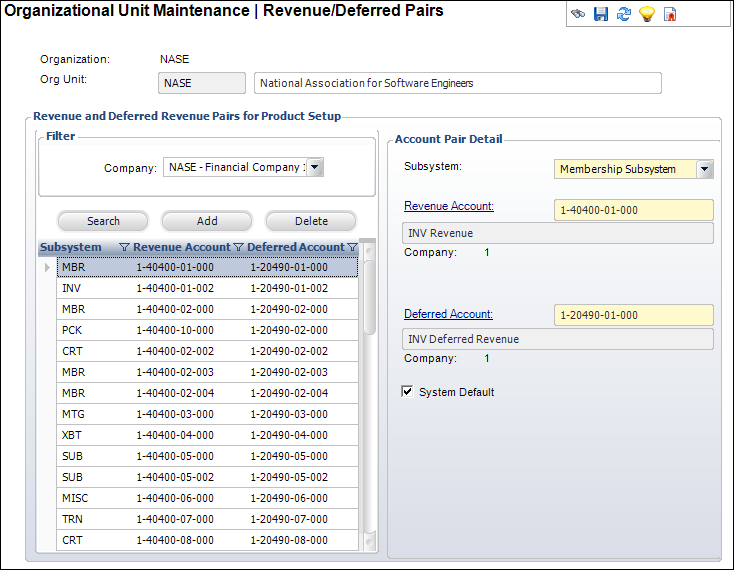Click the grid's vertical scrollbar thumb
The width and height of the screenshot is (734, 570).
click(x=369, y=297)
